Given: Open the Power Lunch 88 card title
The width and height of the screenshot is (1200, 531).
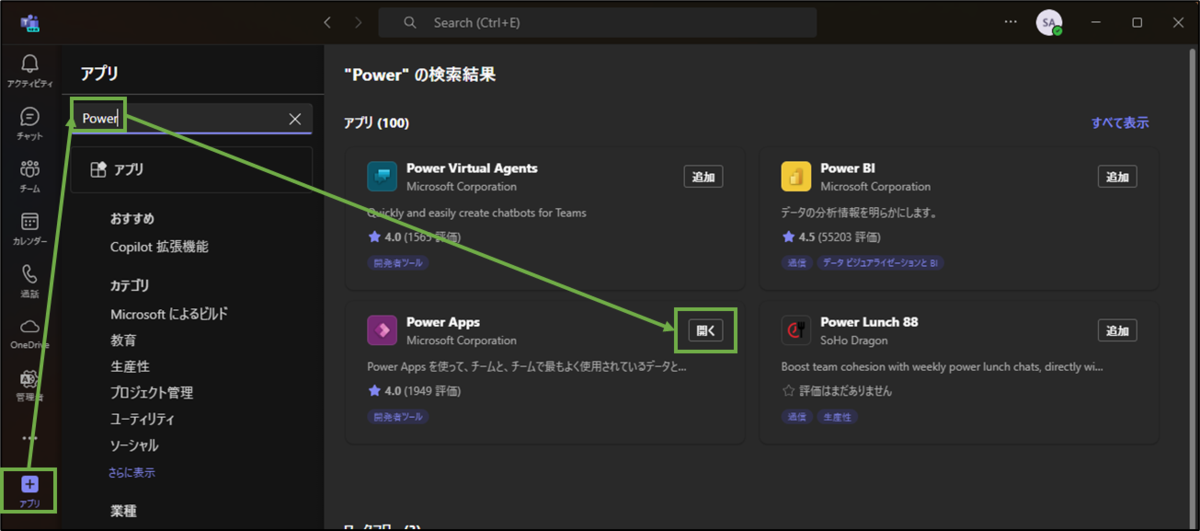Looking at the screenshot, I should pos(869,322).
